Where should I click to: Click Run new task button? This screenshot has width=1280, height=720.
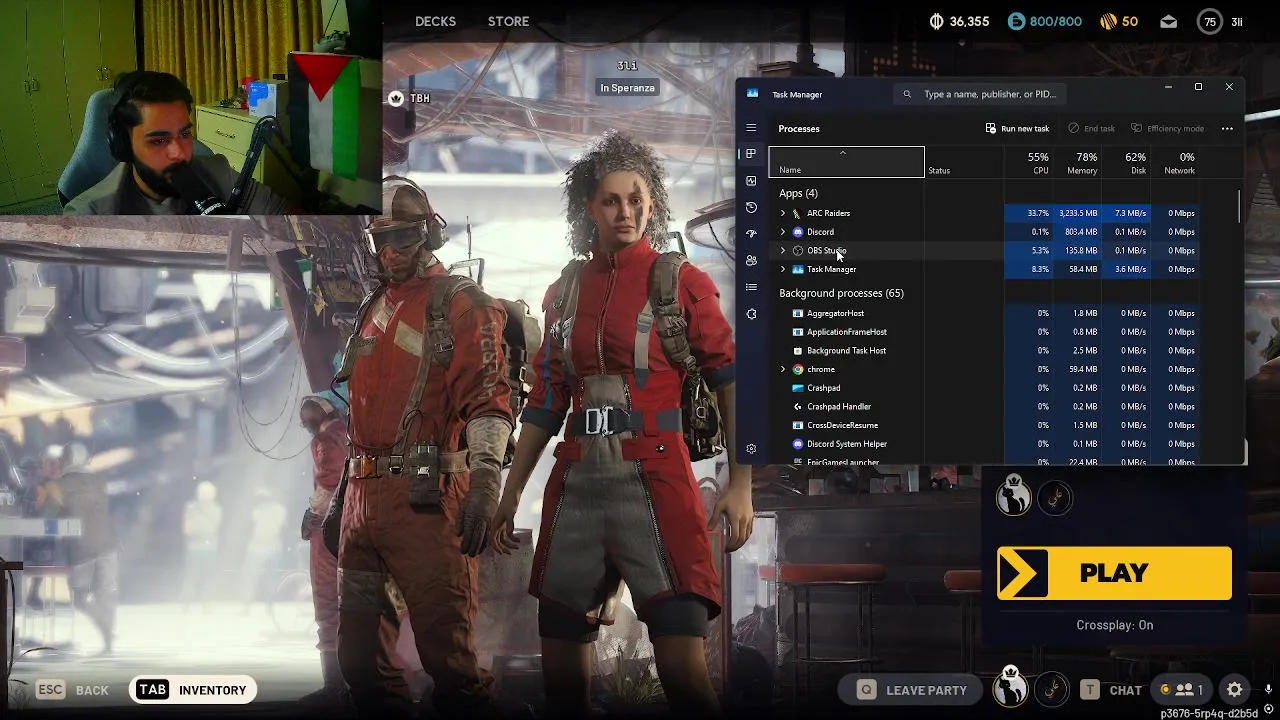(x=1017, y=128)
